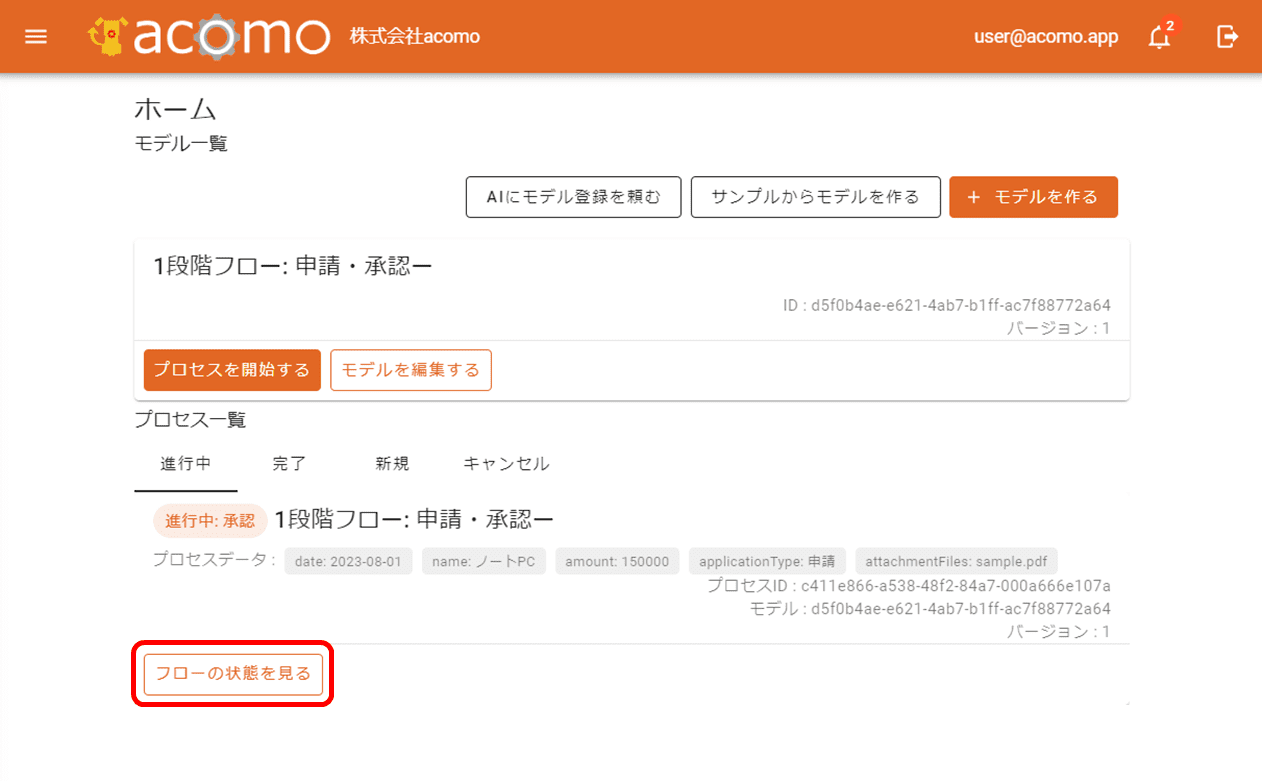
Task: Click the acomo logo
Action: point(209,36)
